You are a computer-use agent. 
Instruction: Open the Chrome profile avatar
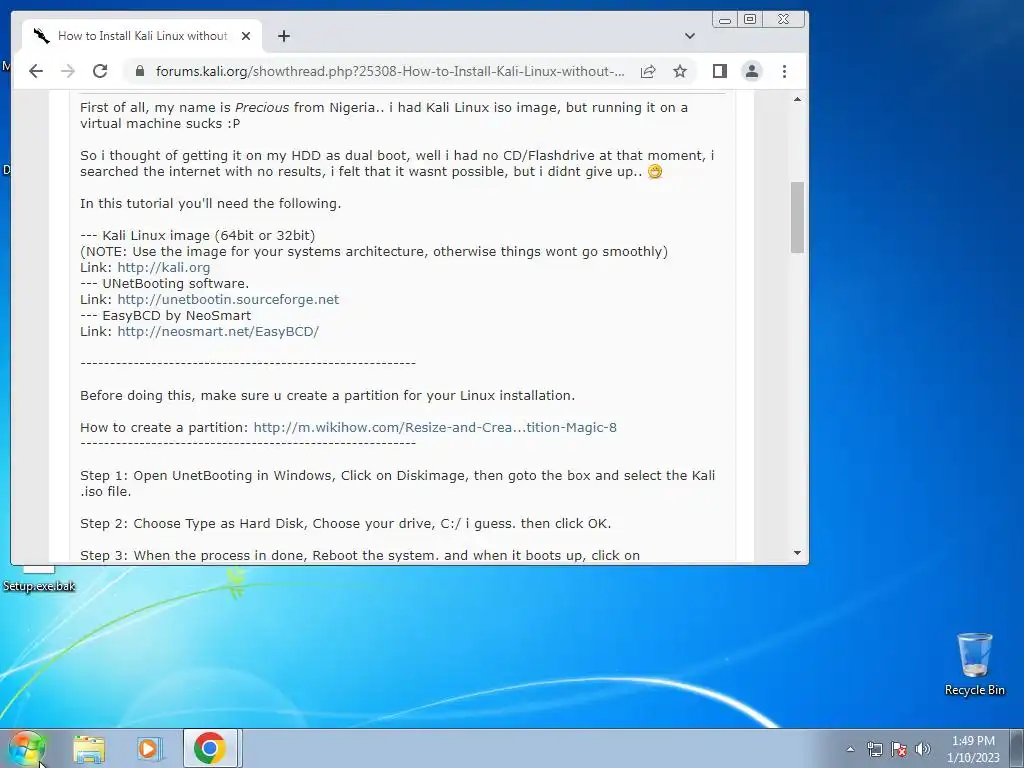tap(752, 71)
